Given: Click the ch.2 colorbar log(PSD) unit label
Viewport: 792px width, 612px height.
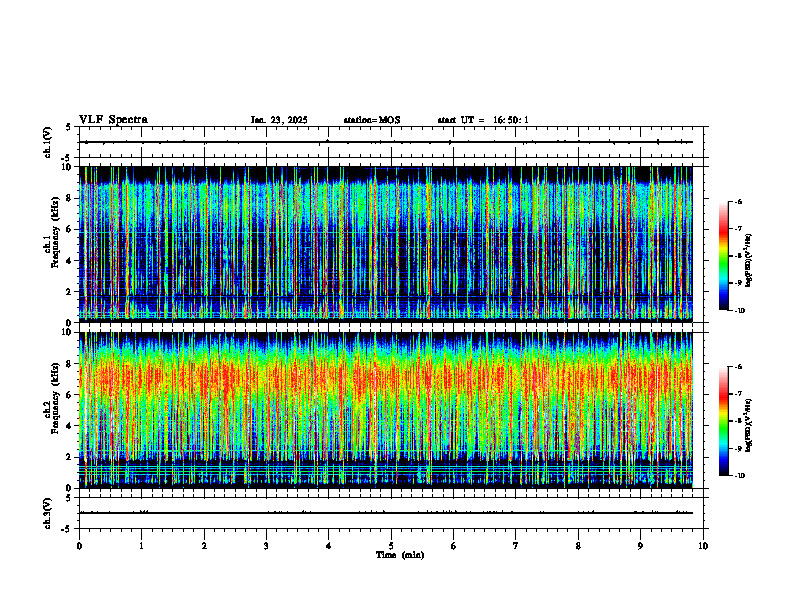Looking at the screenshot, I should pyautogui.click(x=749, y=425).
